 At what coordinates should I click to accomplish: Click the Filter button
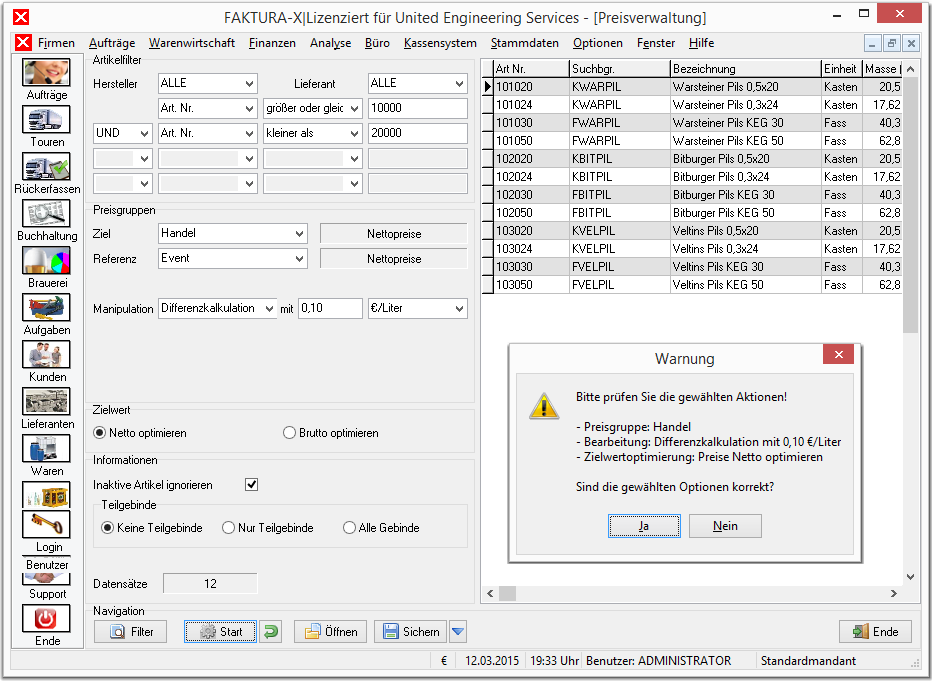click(130, 631)
